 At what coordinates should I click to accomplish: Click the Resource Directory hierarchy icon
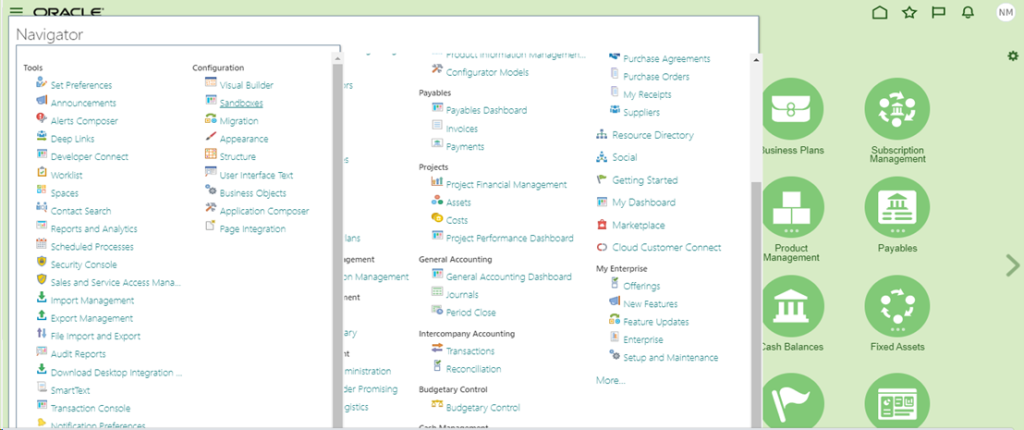click(602, 135)
